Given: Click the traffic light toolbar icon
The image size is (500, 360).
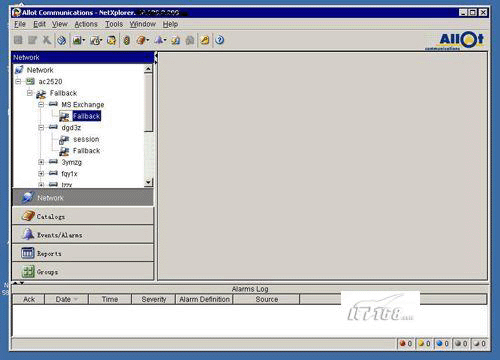Looking at the screenshot, I should [126, 40].
